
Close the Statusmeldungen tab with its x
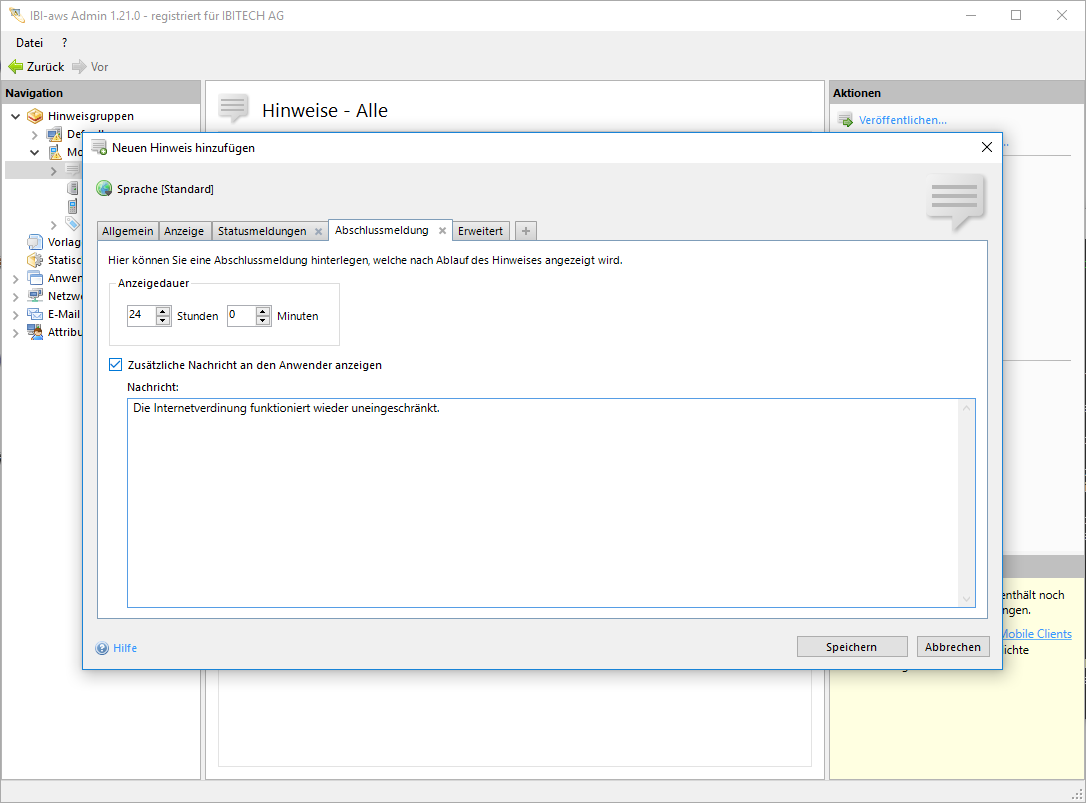318,231
